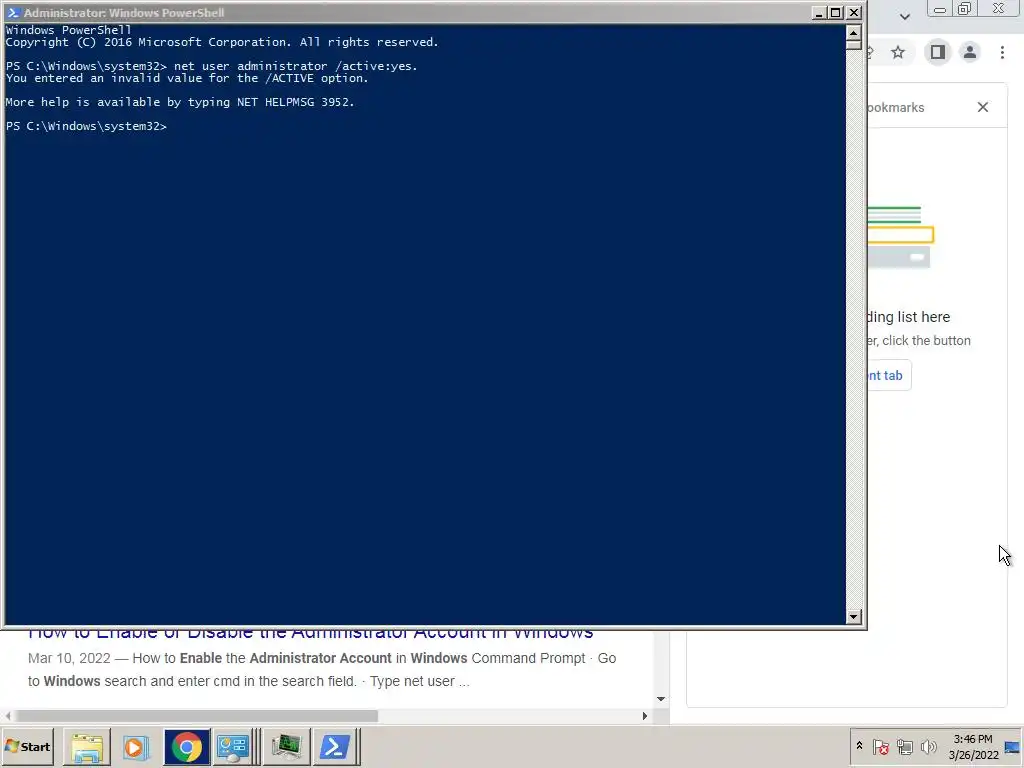Open the Action Center flag icon
This screenshot has height=768, width=1024.
tap(880, 746)
